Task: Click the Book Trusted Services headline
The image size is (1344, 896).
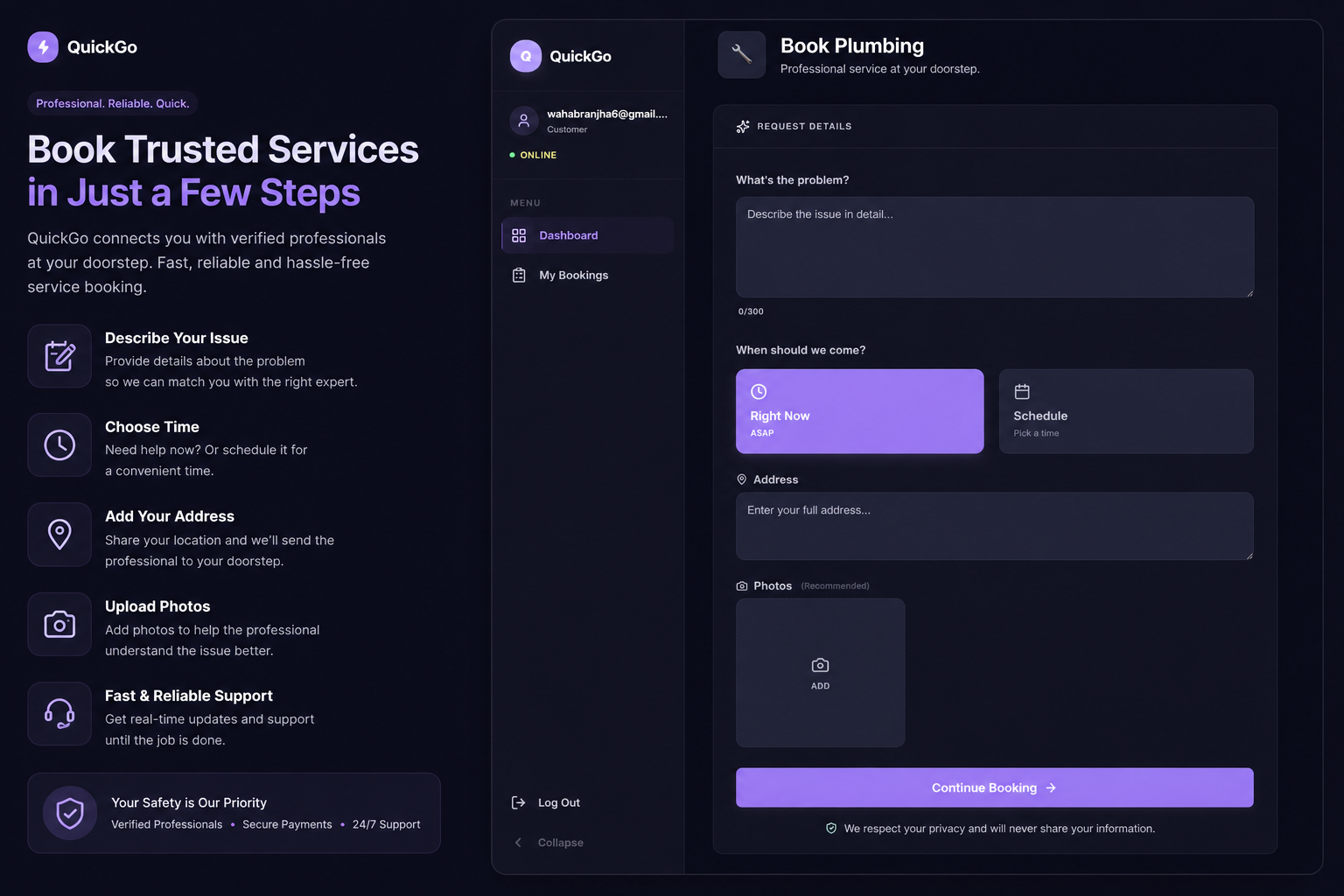Action: point(223,150)
